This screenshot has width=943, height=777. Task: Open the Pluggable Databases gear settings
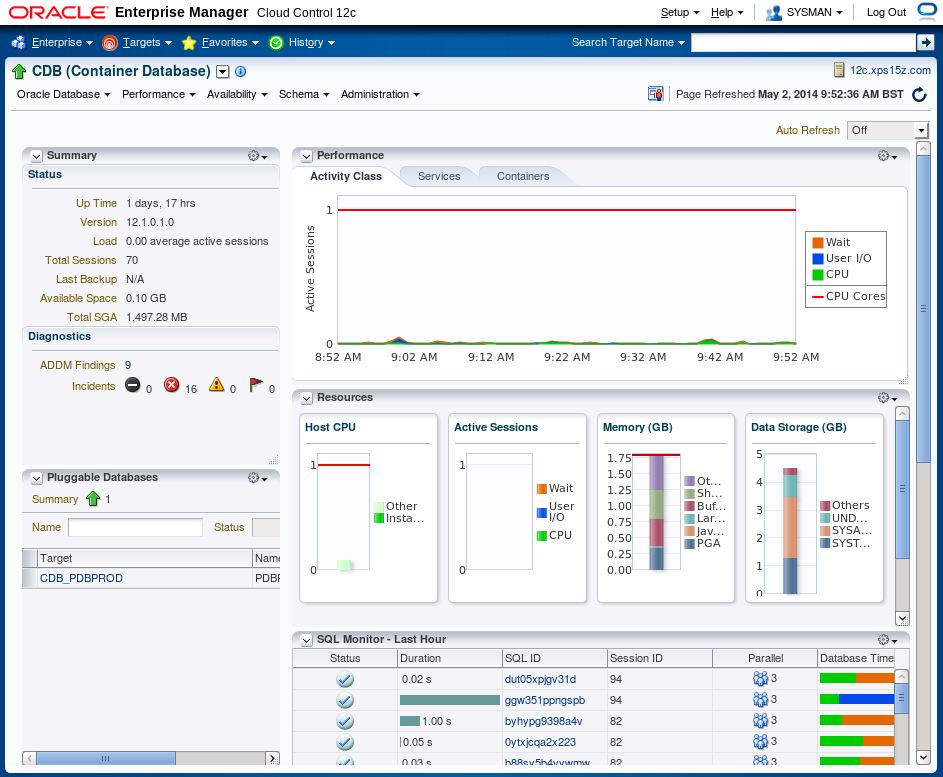point(257,478)
